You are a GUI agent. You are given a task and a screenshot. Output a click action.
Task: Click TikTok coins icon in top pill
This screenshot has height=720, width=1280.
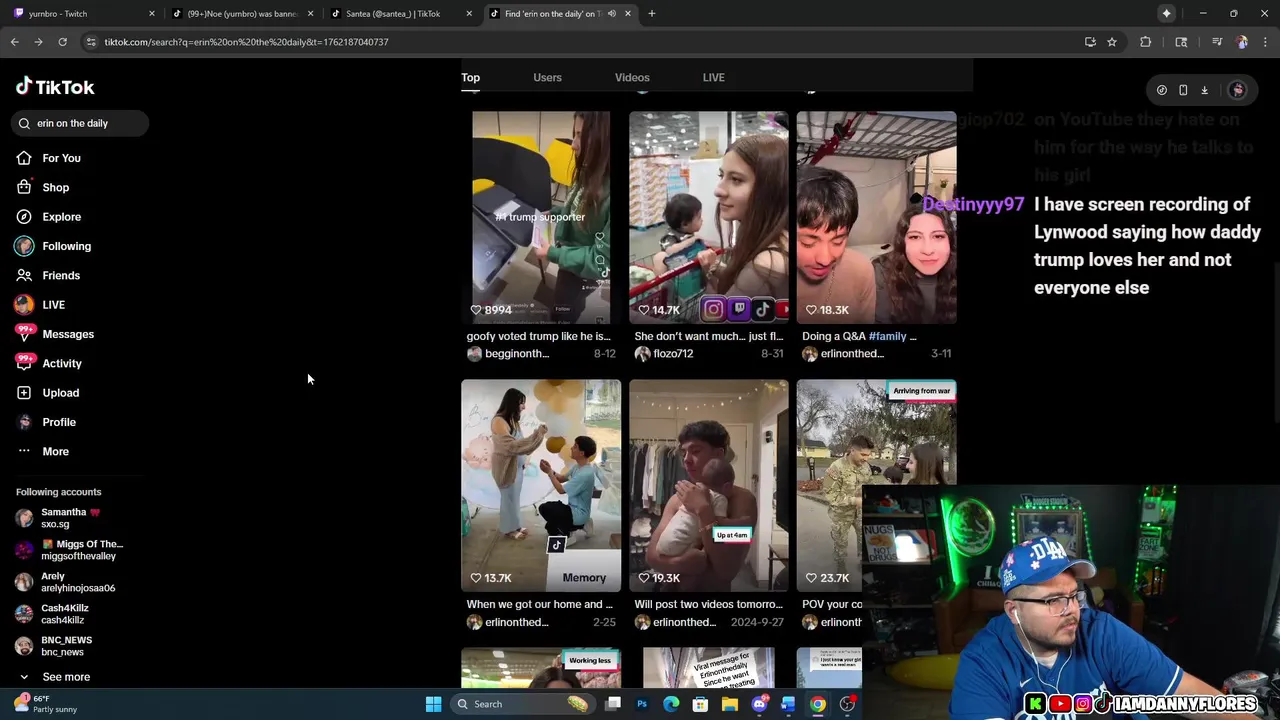(x=1161, y=90)
